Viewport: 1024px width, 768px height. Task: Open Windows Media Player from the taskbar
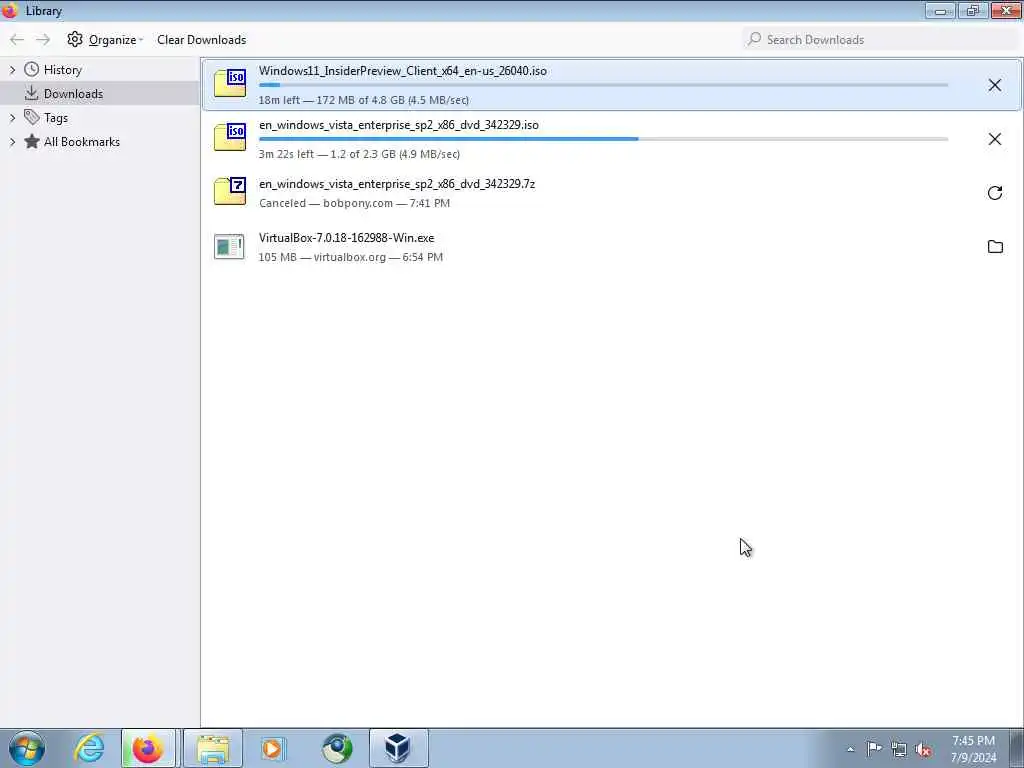coord(272,748)
